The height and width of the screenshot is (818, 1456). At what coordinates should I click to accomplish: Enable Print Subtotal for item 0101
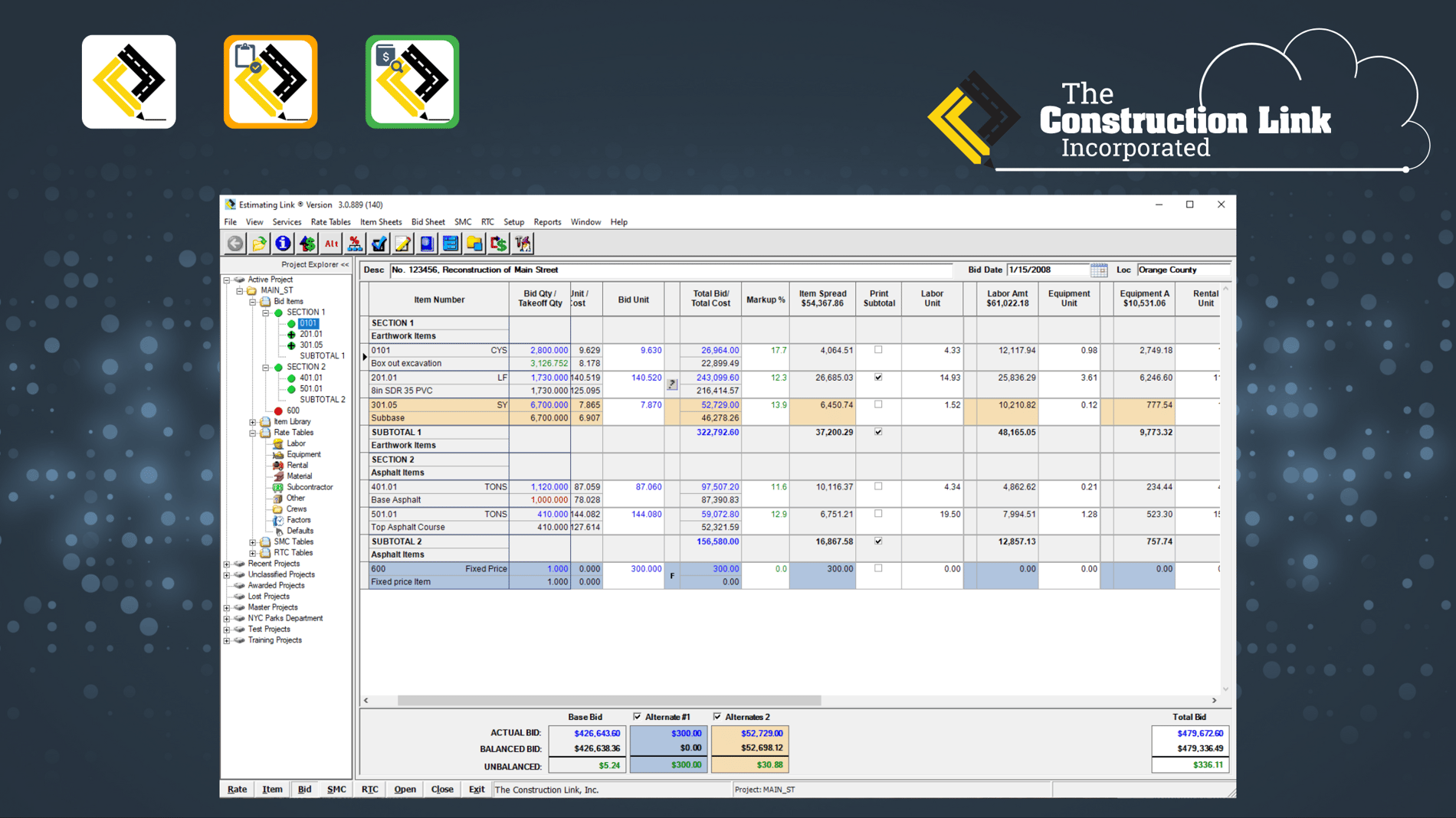[x=878, y=351]
